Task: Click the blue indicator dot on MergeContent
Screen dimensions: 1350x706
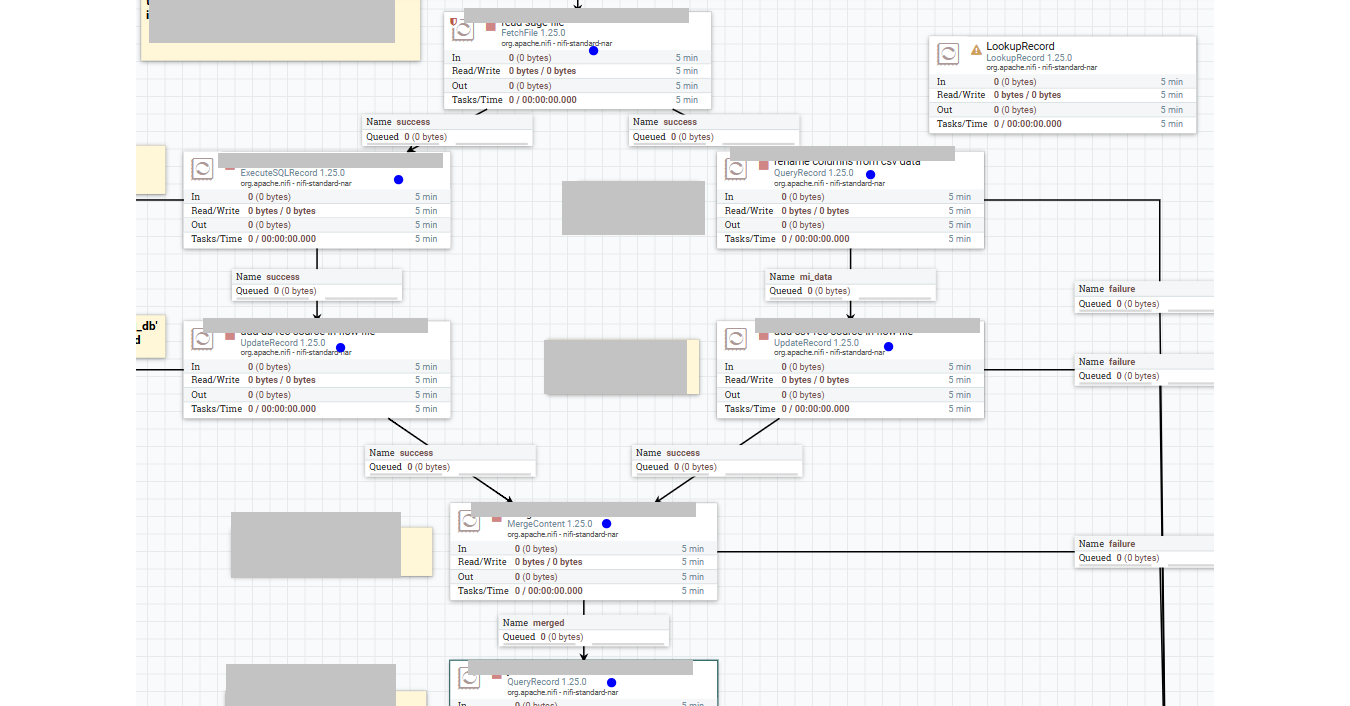Action: (x=607, y=523)
